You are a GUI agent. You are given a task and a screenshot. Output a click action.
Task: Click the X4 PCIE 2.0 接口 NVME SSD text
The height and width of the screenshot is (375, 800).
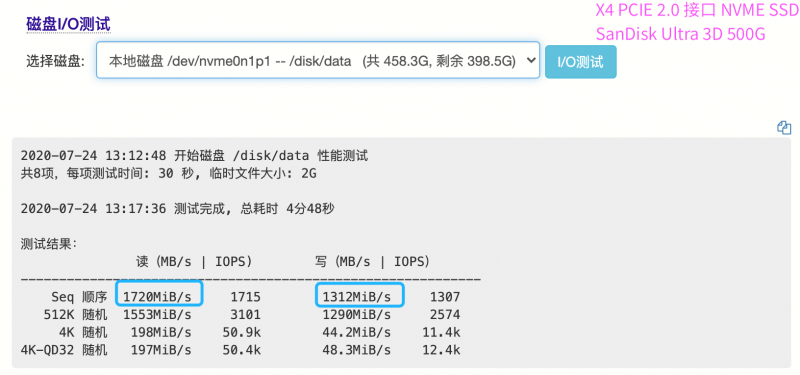point(697,10)
